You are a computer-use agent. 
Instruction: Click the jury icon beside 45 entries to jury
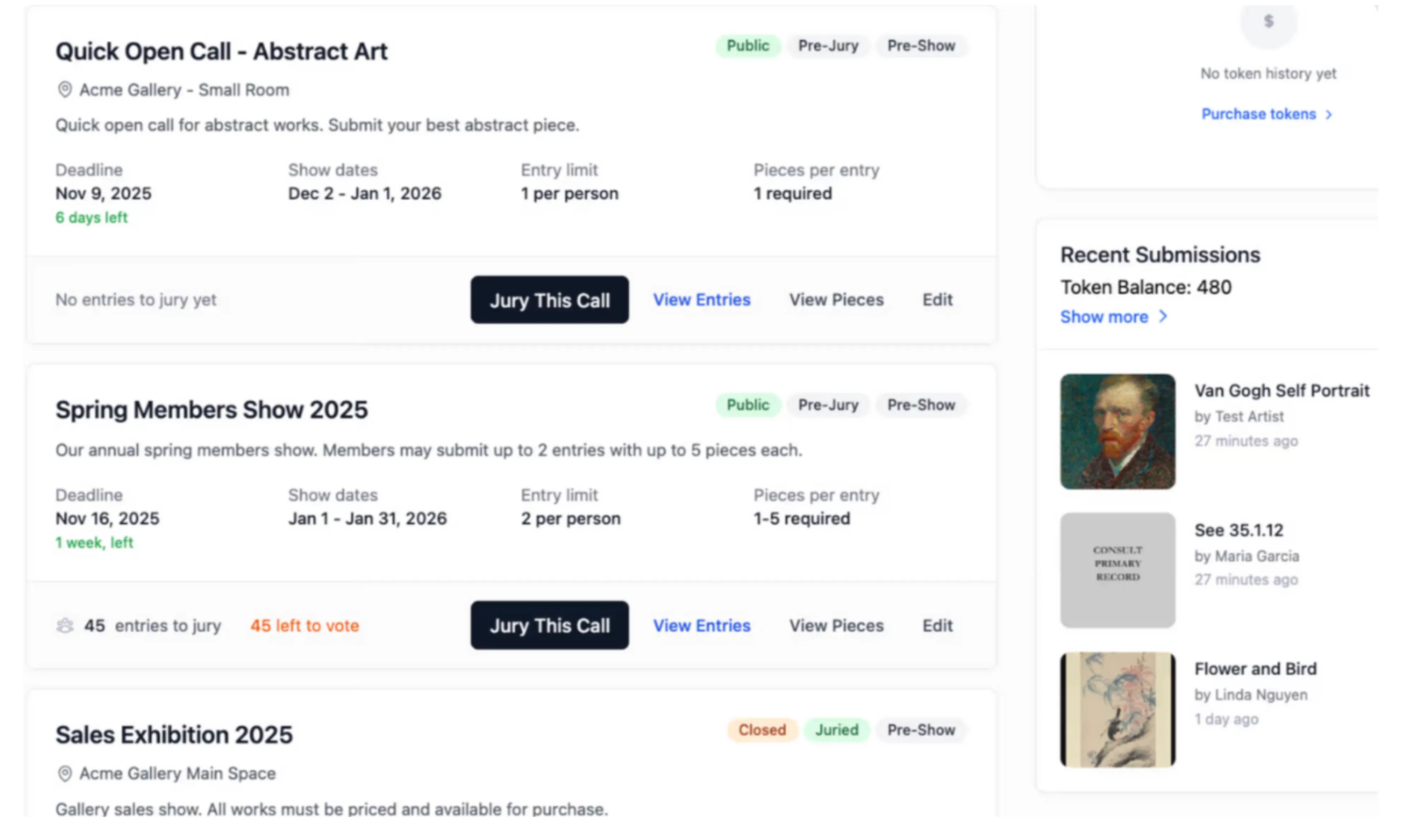(65, 625)
